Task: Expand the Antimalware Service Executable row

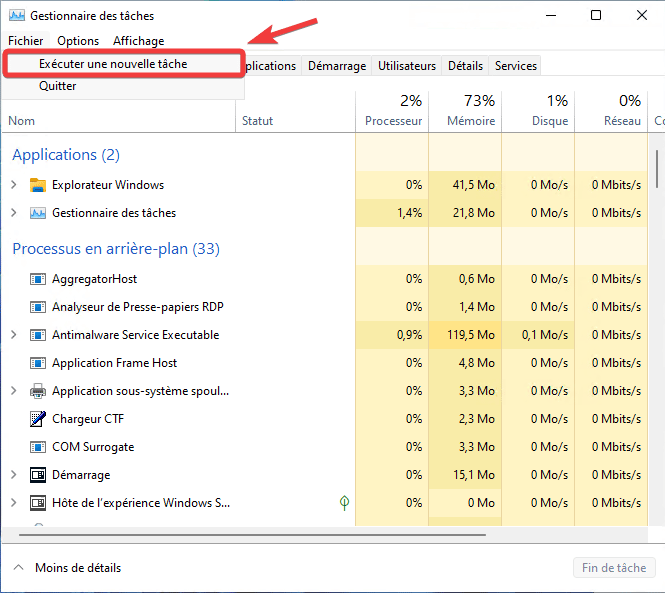Action: pos(14,335)
